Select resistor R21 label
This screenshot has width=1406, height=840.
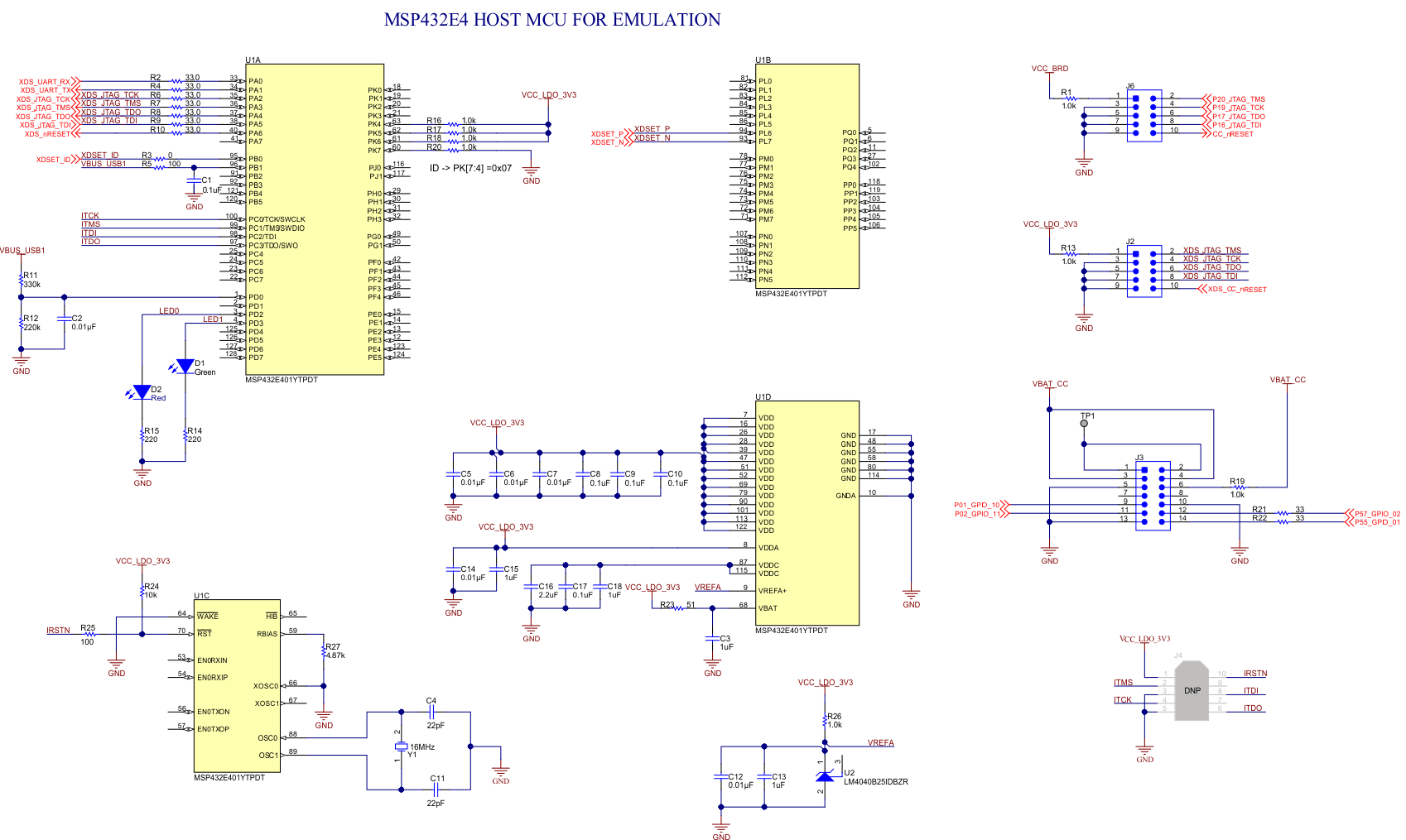click(1259, 510)
